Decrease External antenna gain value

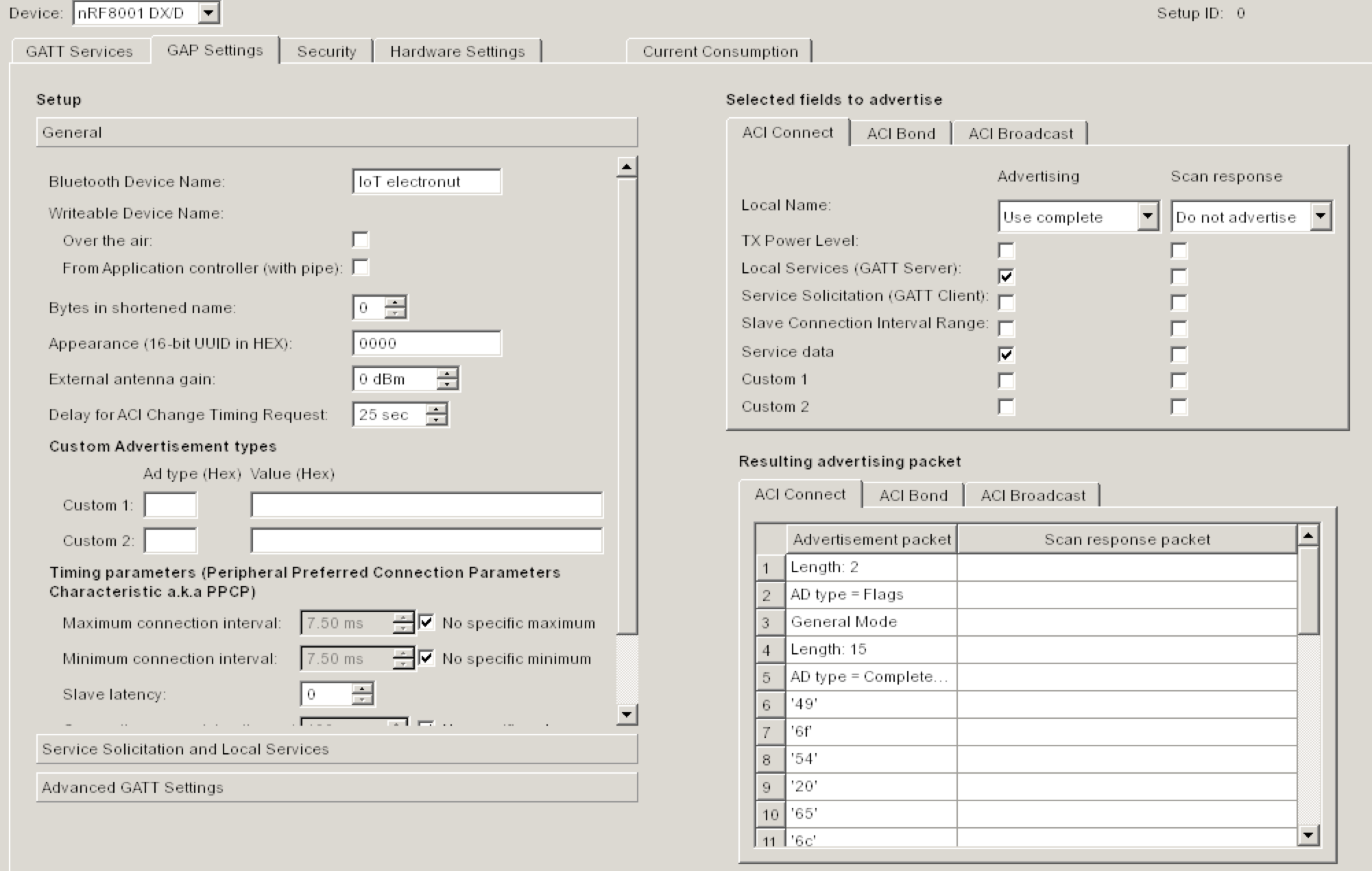pyautogui.click(x=447, y=384)
